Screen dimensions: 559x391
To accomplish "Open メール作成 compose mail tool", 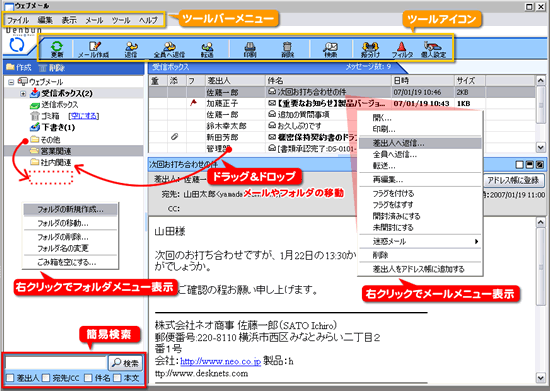I will (x=94, y=49).
